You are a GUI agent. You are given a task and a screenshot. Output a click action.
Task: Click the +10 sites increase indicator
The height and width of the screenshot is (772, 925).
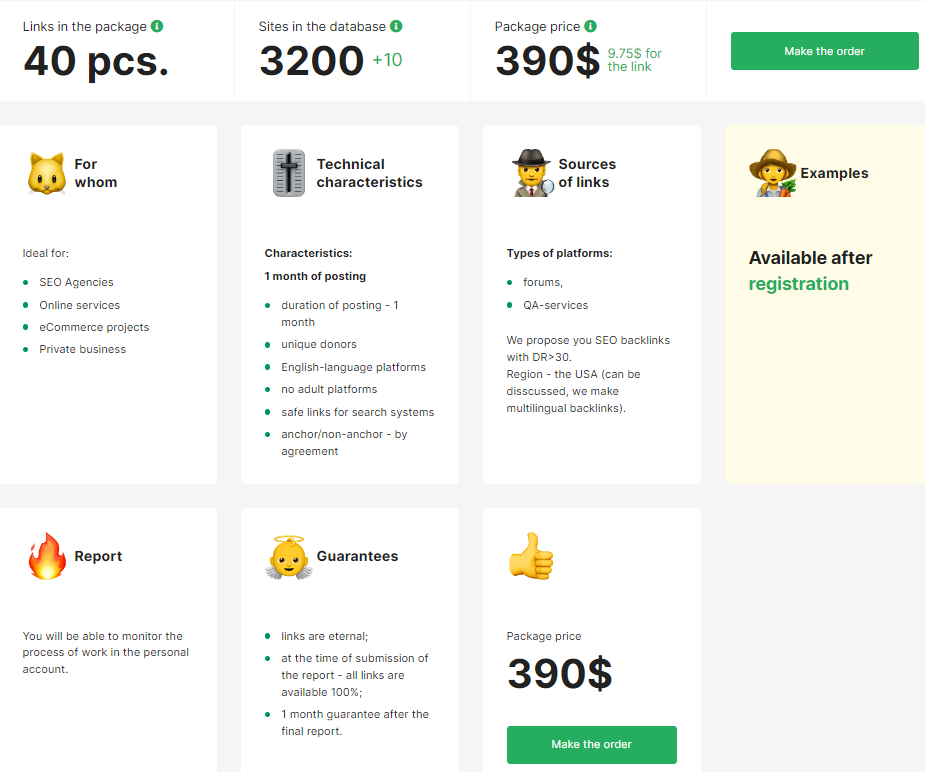[387, 60]
